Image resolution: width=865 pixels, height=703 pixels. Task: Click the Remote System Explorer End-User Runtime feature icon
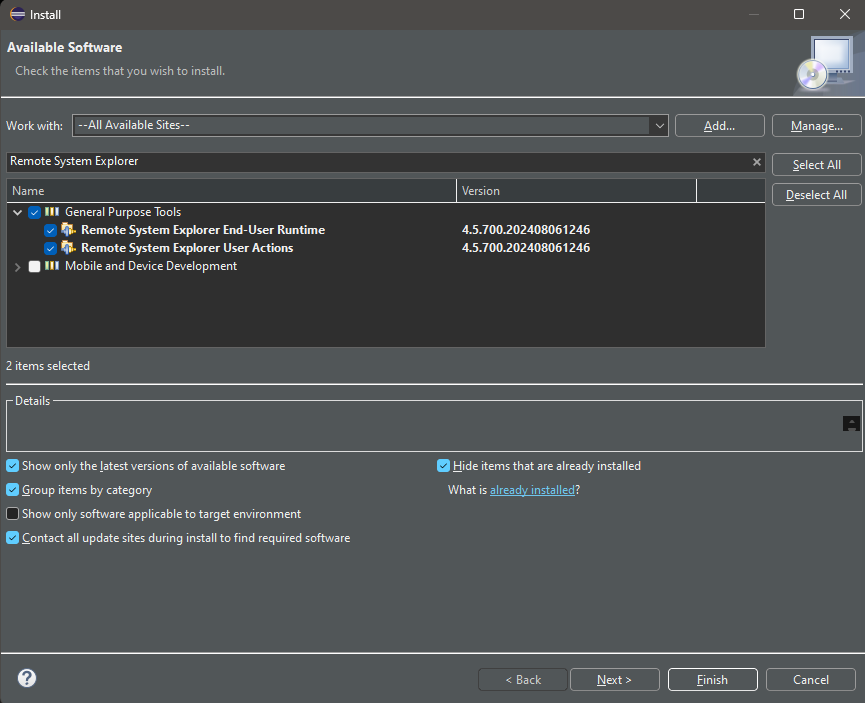[69, 230]
